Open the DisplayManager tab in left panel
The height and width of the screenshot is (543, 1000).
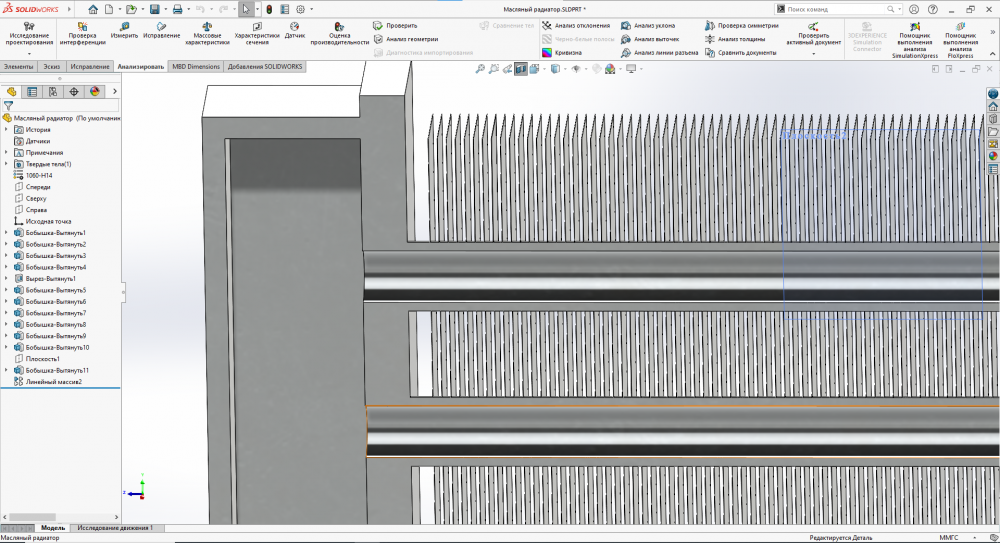click(95, 91)
